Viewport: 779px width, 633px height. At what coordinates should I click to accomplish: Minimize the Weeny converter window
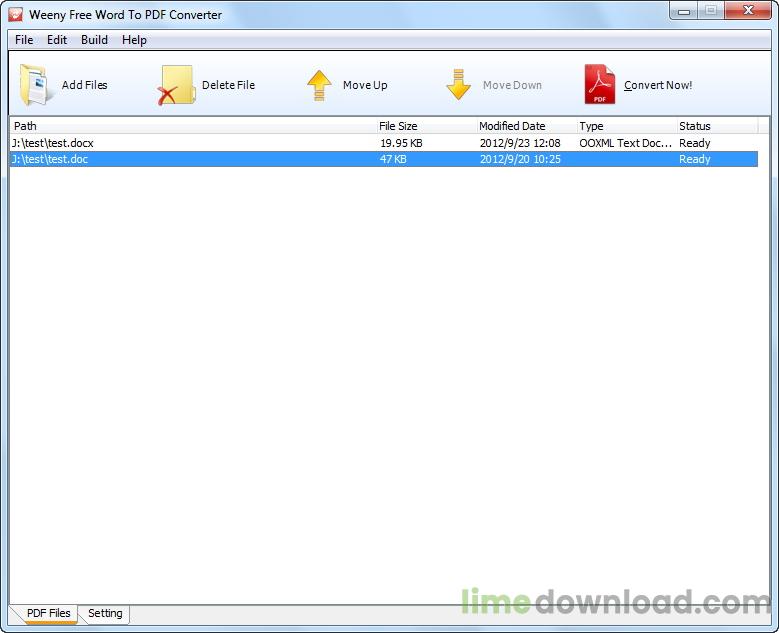684,11
